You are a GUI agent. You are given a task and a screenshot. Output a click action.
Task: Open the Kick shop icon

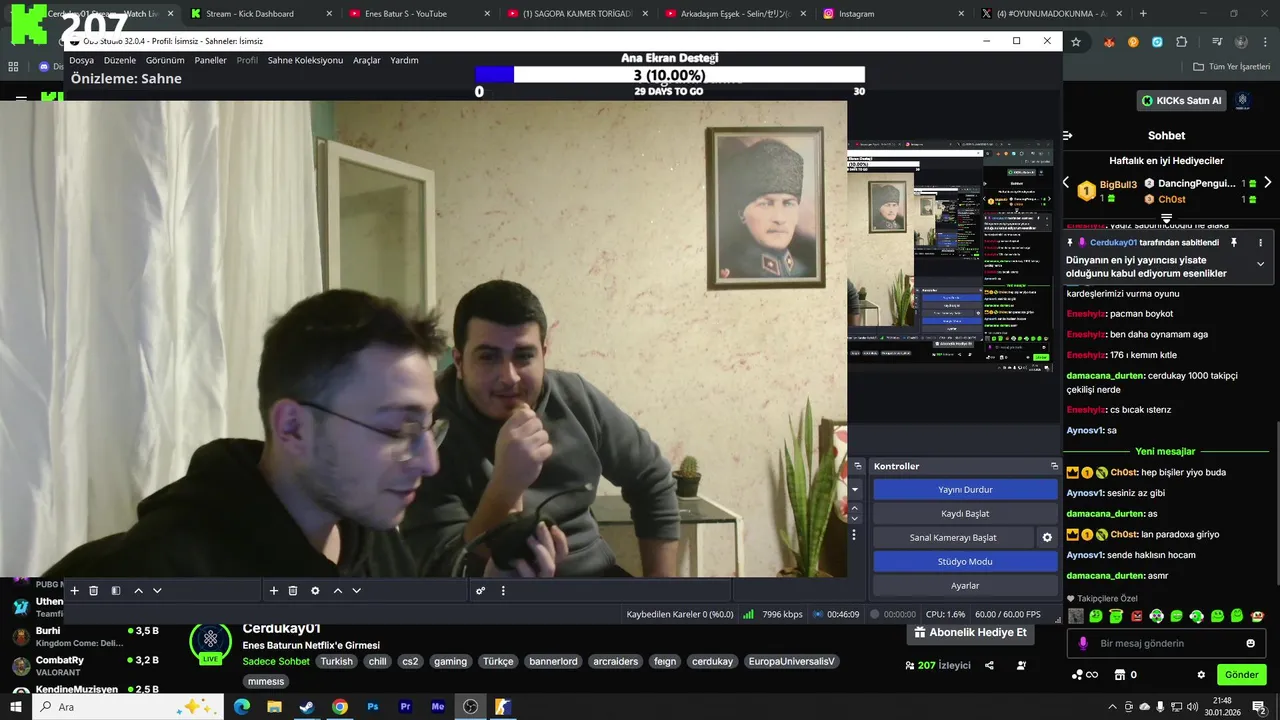click(1120, 675)
